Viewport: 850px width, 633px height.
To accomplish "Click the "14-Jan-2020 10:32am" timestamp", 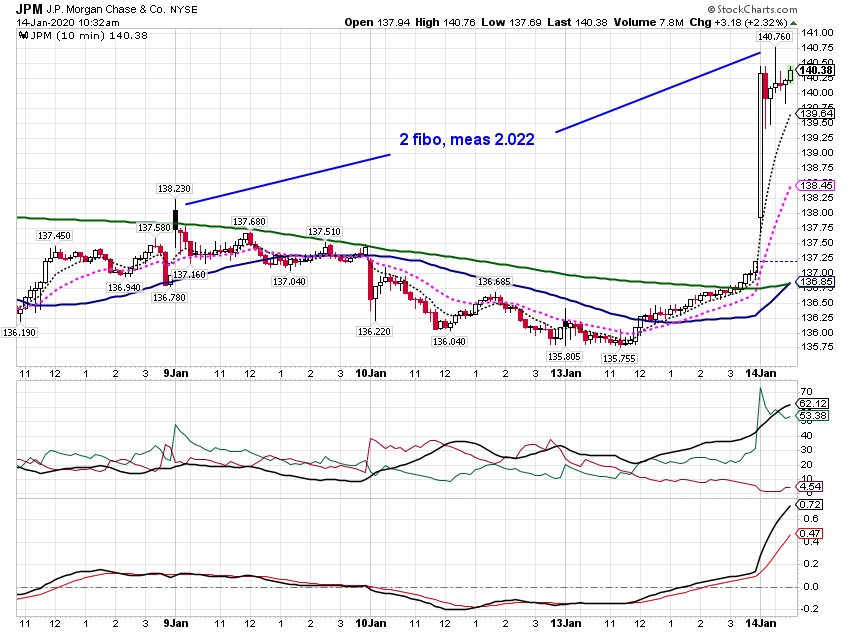I will click(x=68, y=23).
